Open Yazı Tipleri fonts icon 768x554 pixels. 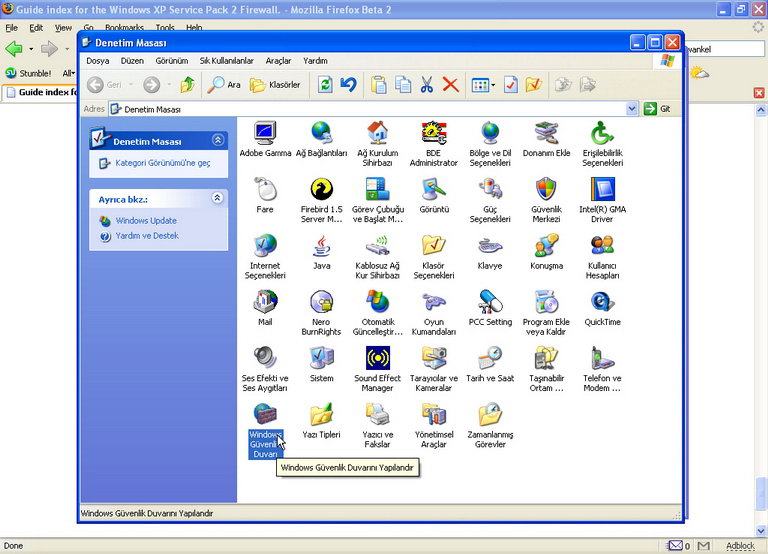coord(321,415)
